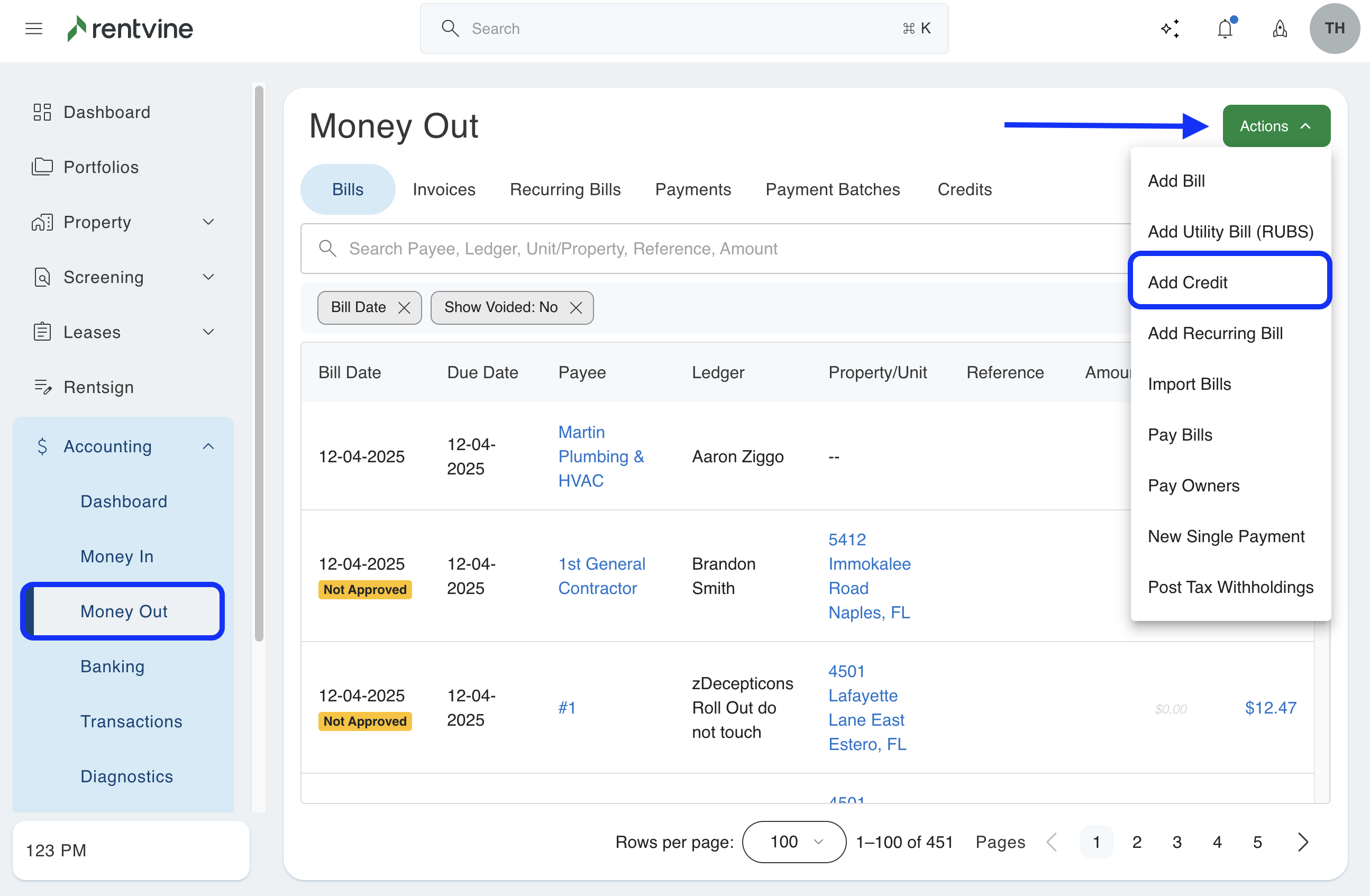Screen dimensions: 1370x896
Task: Click the AI sparkle icon in header
Action: pos(1170,28)
